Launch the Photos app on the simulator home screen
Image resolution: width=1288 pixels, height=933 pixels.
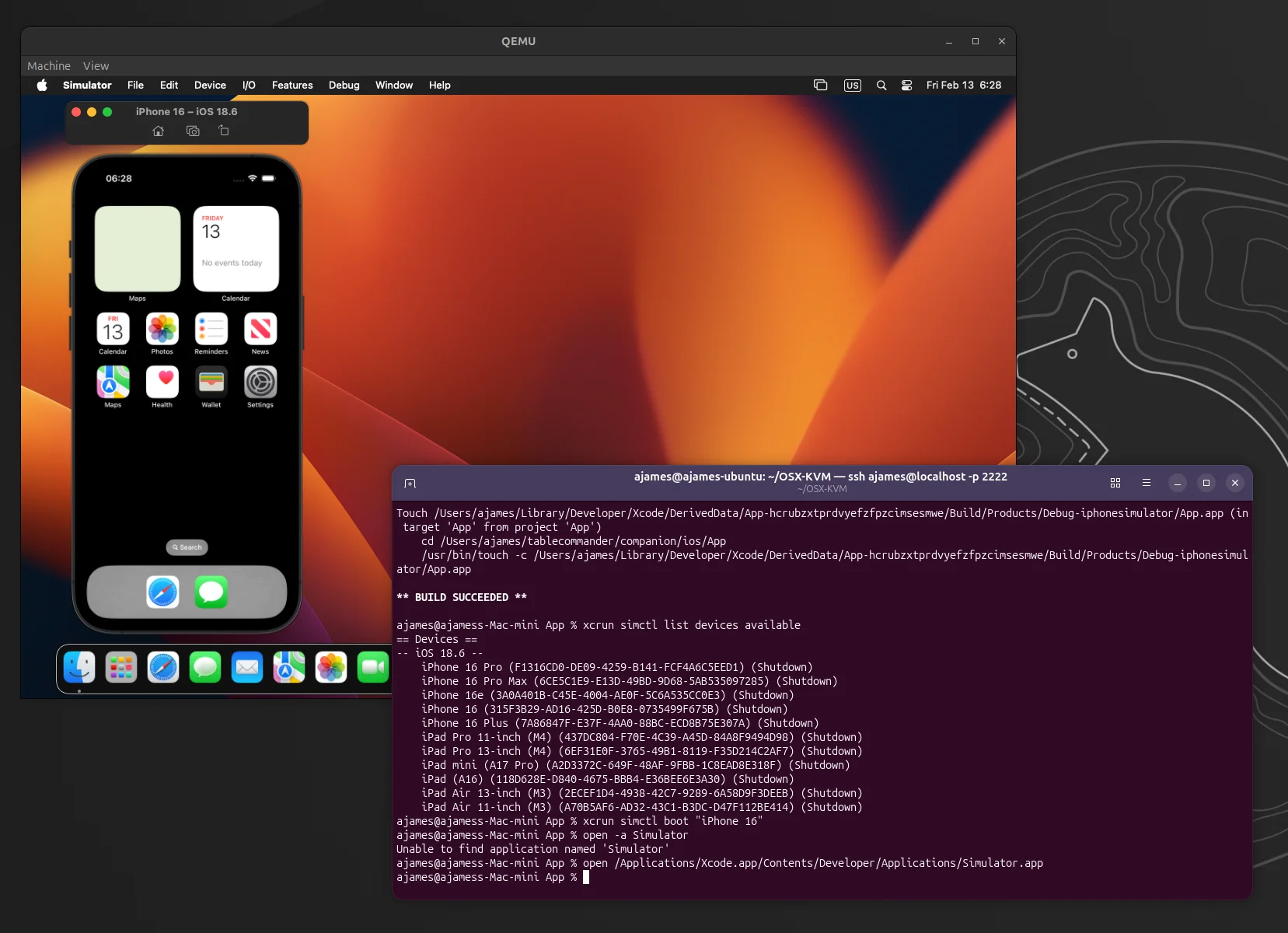pos(162,328)
